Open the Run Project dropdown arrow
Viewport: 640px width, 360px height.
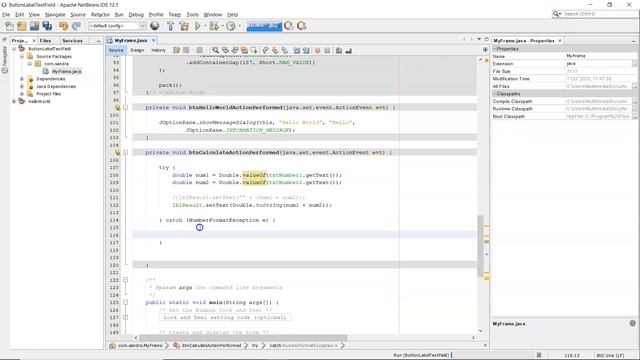(205, 26)
